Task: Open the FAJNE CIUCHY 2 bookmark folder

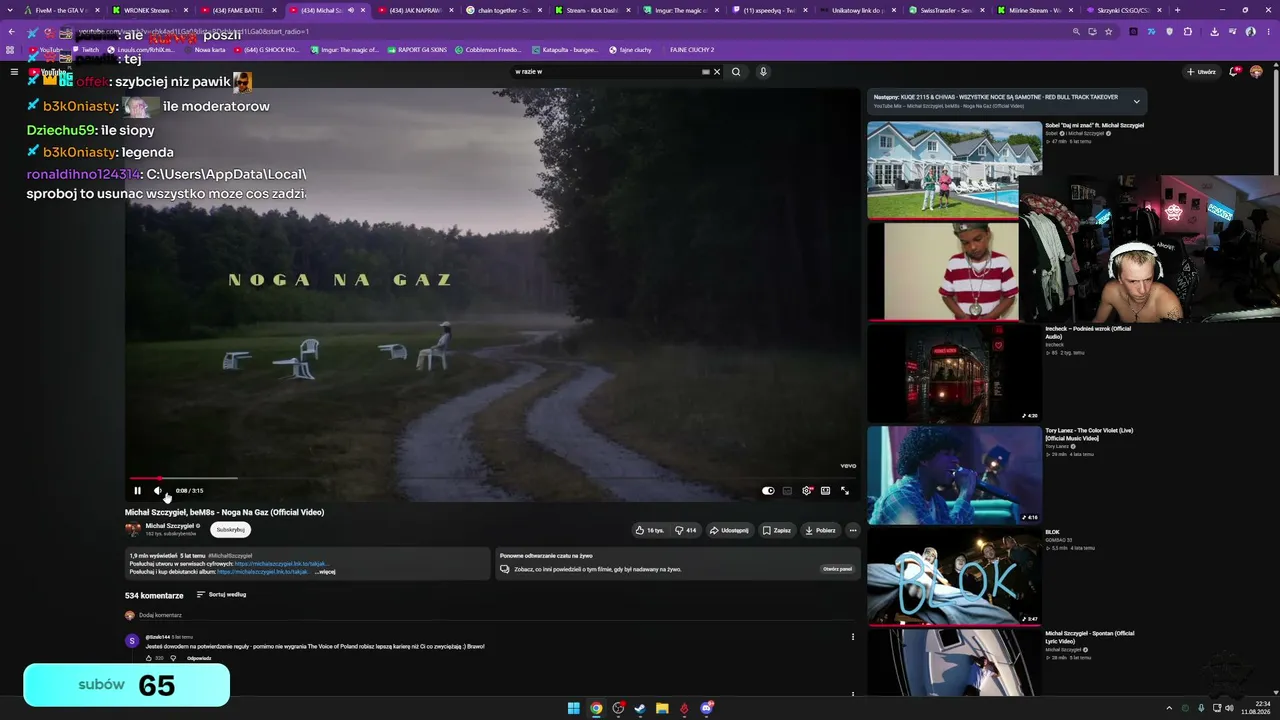Action: [691, 49]
